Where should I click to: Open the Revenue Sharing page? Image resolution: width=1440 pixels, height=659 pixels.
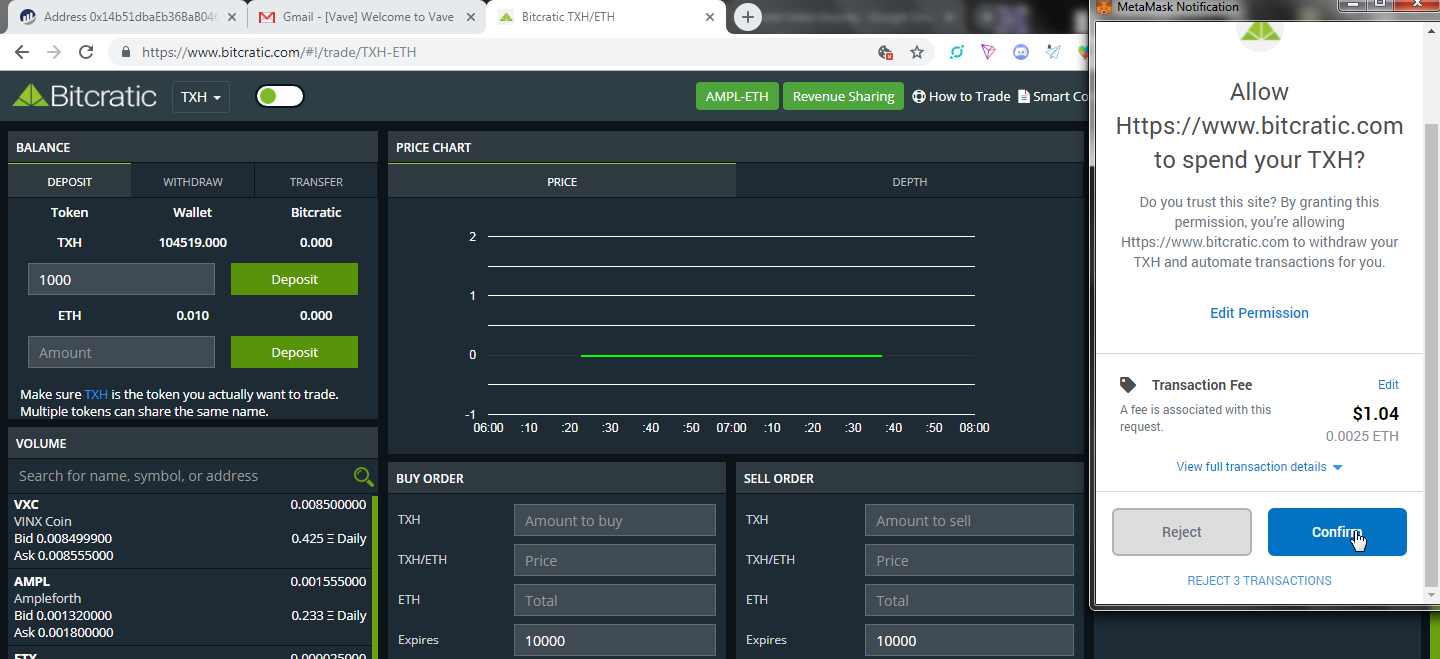[x=843, y=96]
